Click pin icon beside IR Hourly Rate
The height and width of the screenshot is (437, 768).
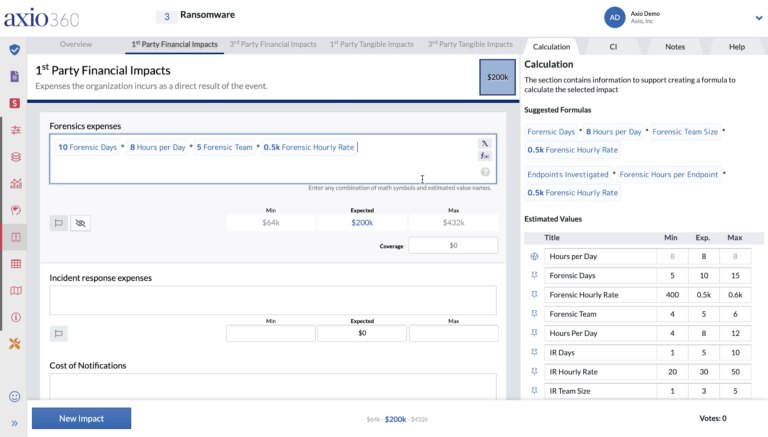pyautogui.click(x=534, y=371)
